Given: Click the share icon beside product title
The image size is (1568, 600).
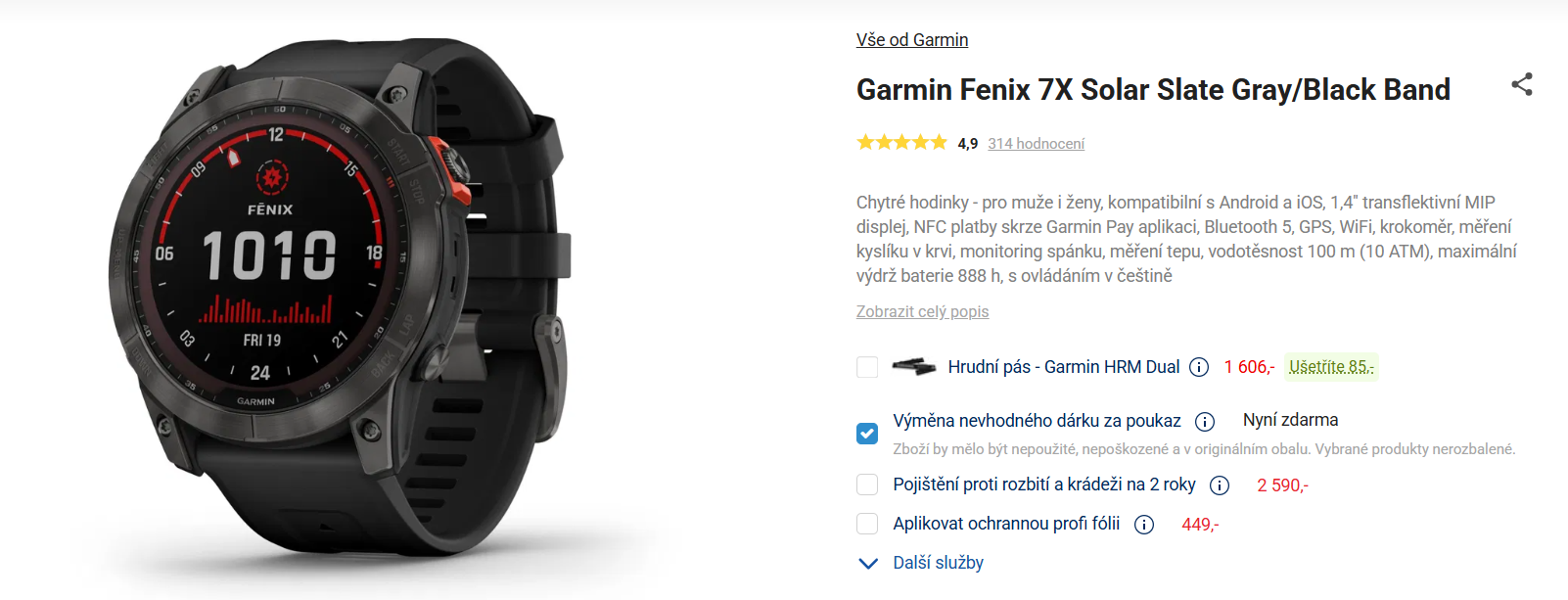Looking at the screenshot, I should click(x=1522, y=84).
